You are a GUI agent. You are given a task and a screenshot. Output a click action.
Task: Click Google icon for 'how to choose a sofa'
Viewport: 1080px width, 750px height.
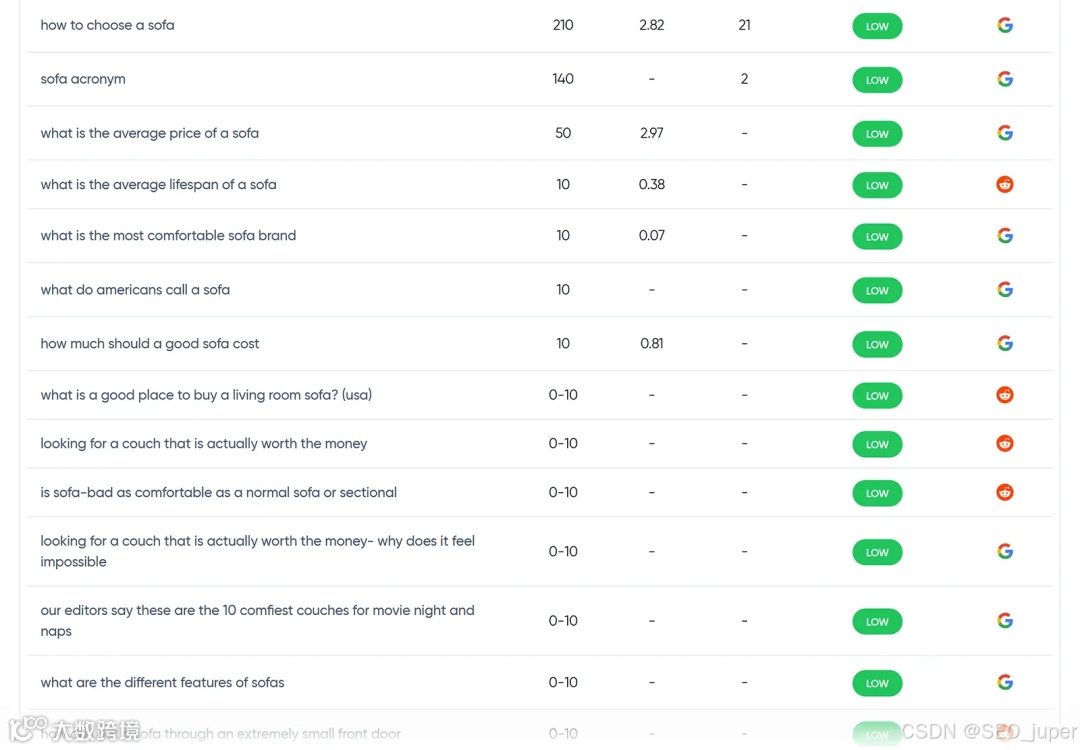[x=1005, y=26]
